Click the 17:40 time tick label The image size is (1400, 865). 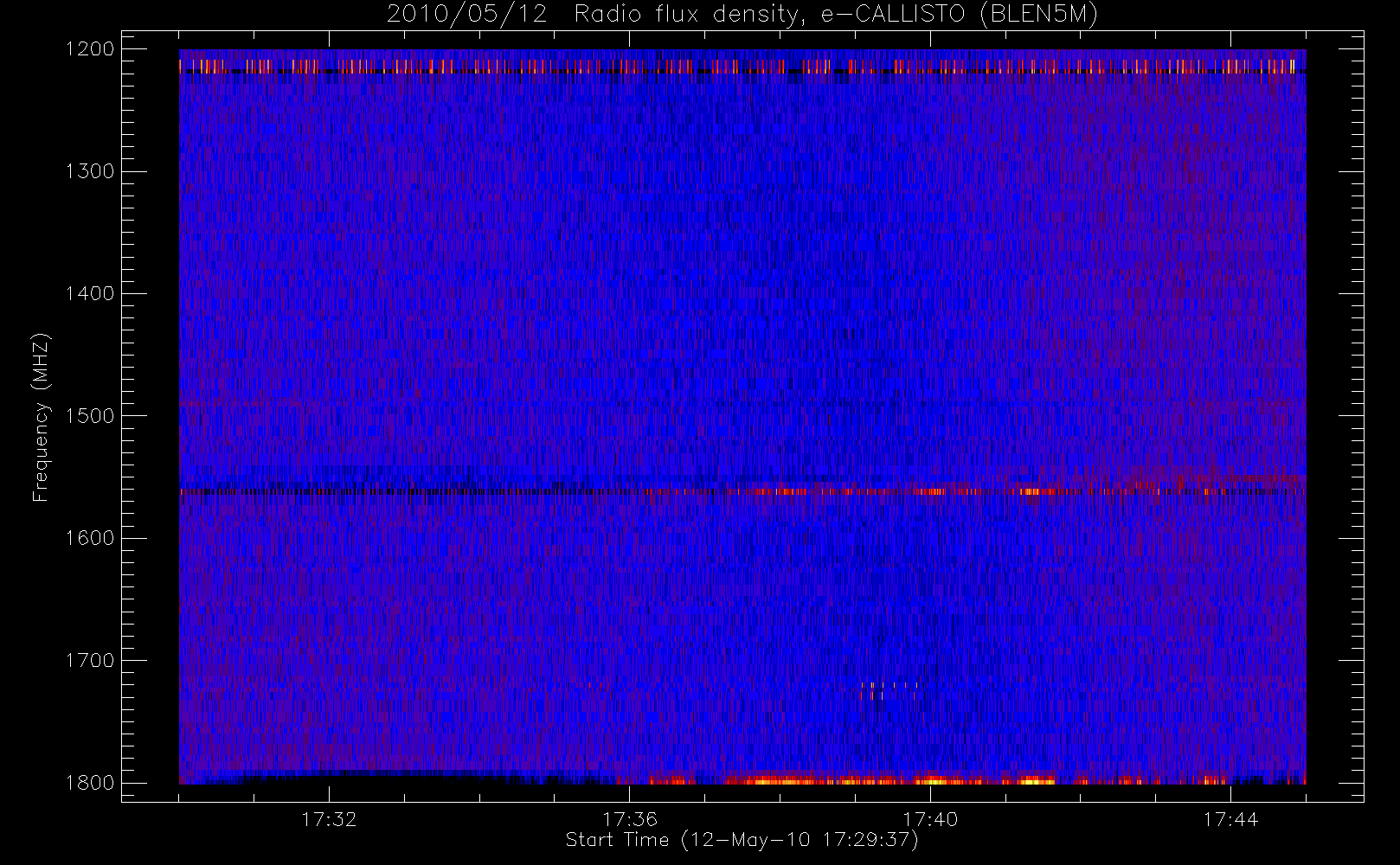(x=930, y=819)
